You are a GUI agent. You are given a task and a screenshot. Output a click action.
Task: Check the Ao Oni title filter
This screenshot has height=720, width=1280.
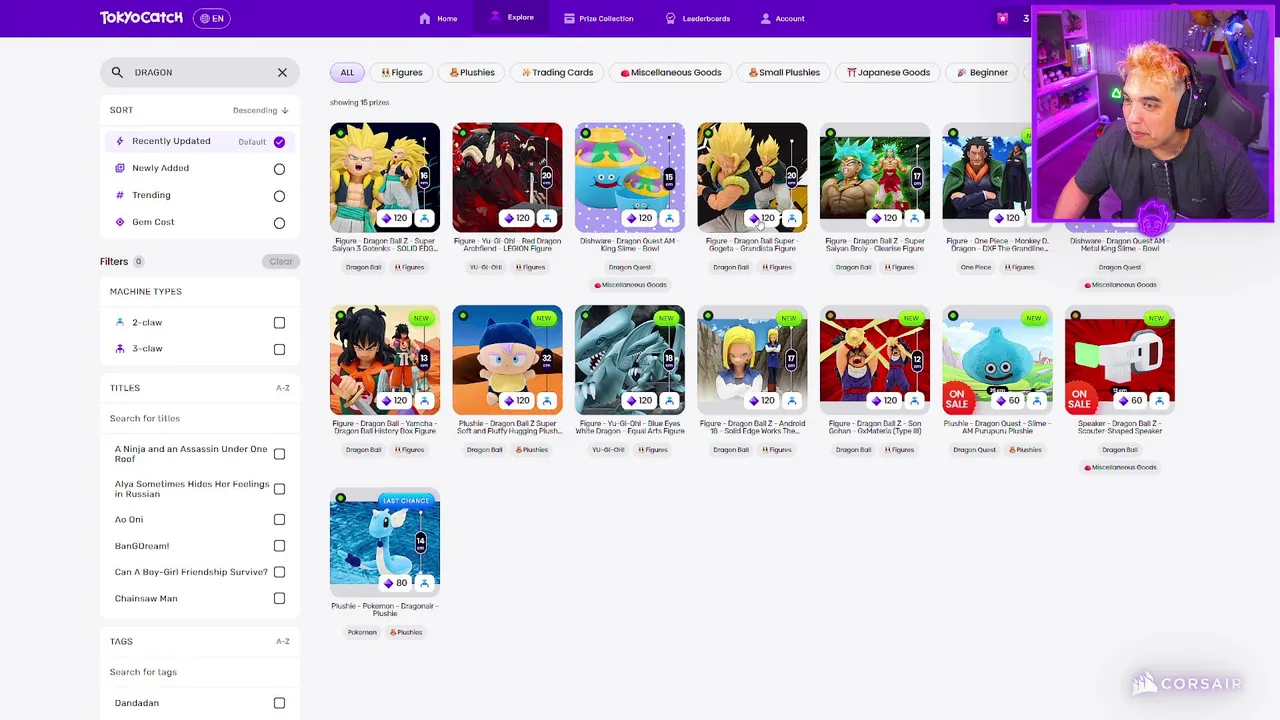point(279,520)
